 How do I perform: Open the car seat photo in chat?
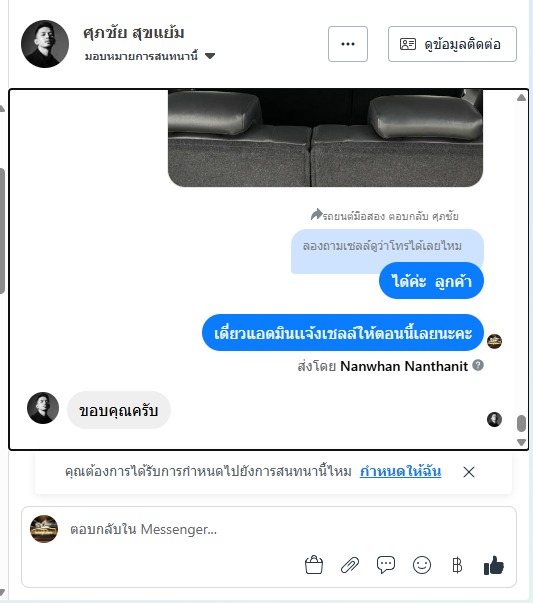(x=325, y=138)
